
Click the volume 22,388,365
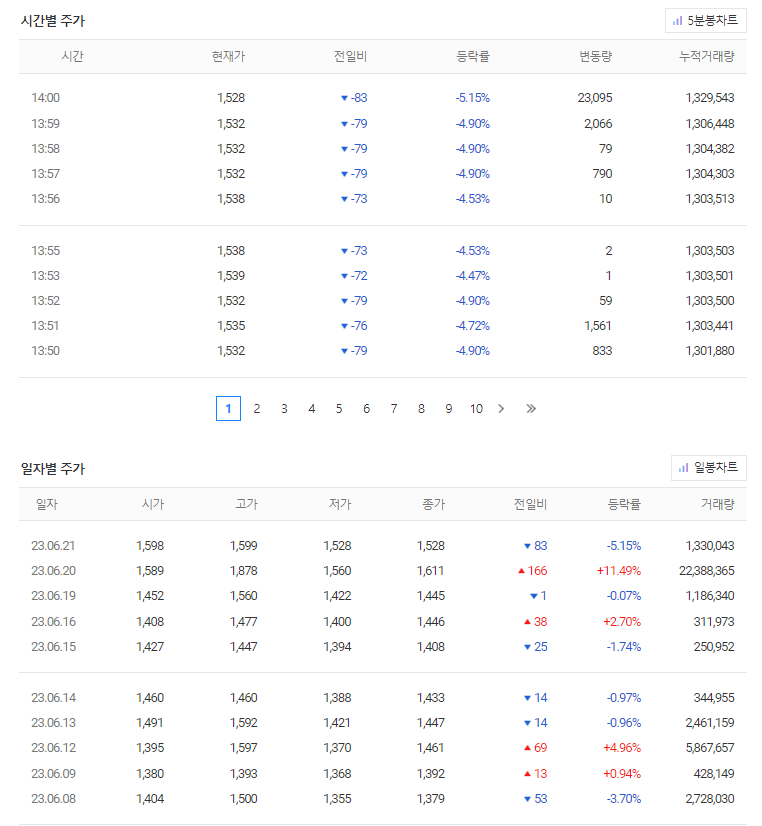pos(707,571)
